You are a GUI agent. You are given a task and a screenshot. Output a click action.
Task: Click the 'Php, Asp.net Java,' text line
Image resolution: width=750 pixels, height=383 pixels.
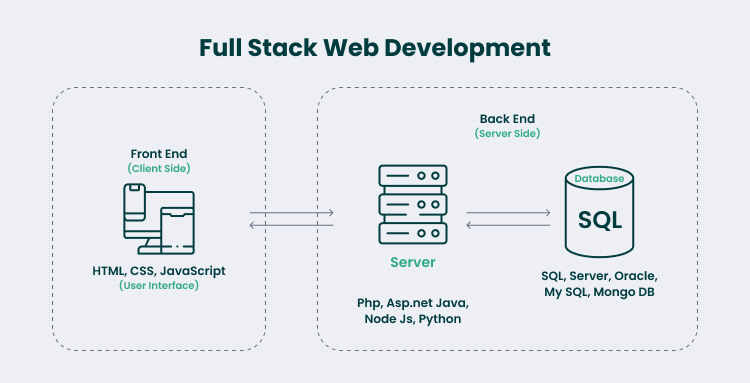tap(413, 303)
